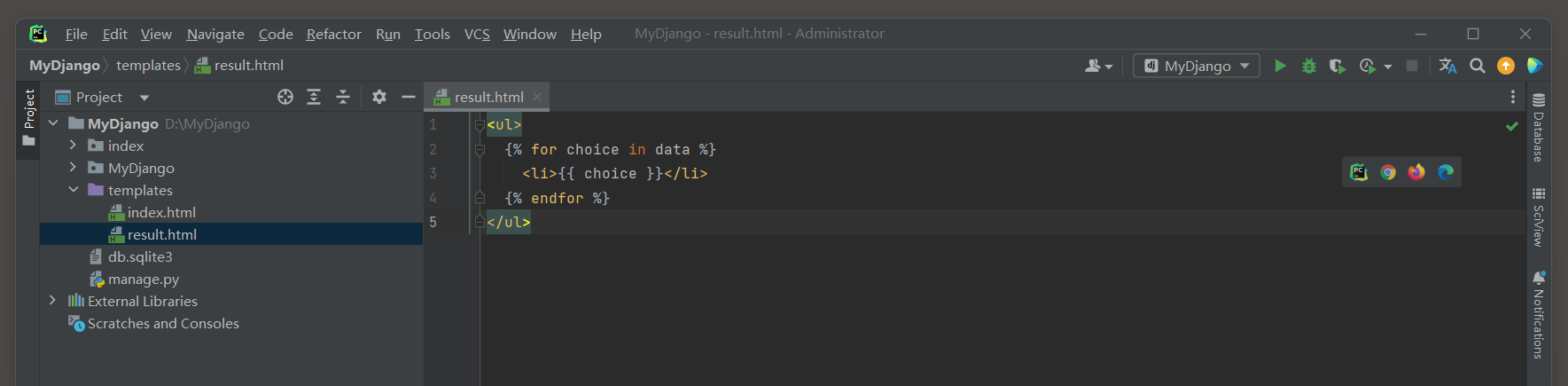Open the page in Firefox browser
This screenshot has width=1568, height=386.
click(1416, 172)
